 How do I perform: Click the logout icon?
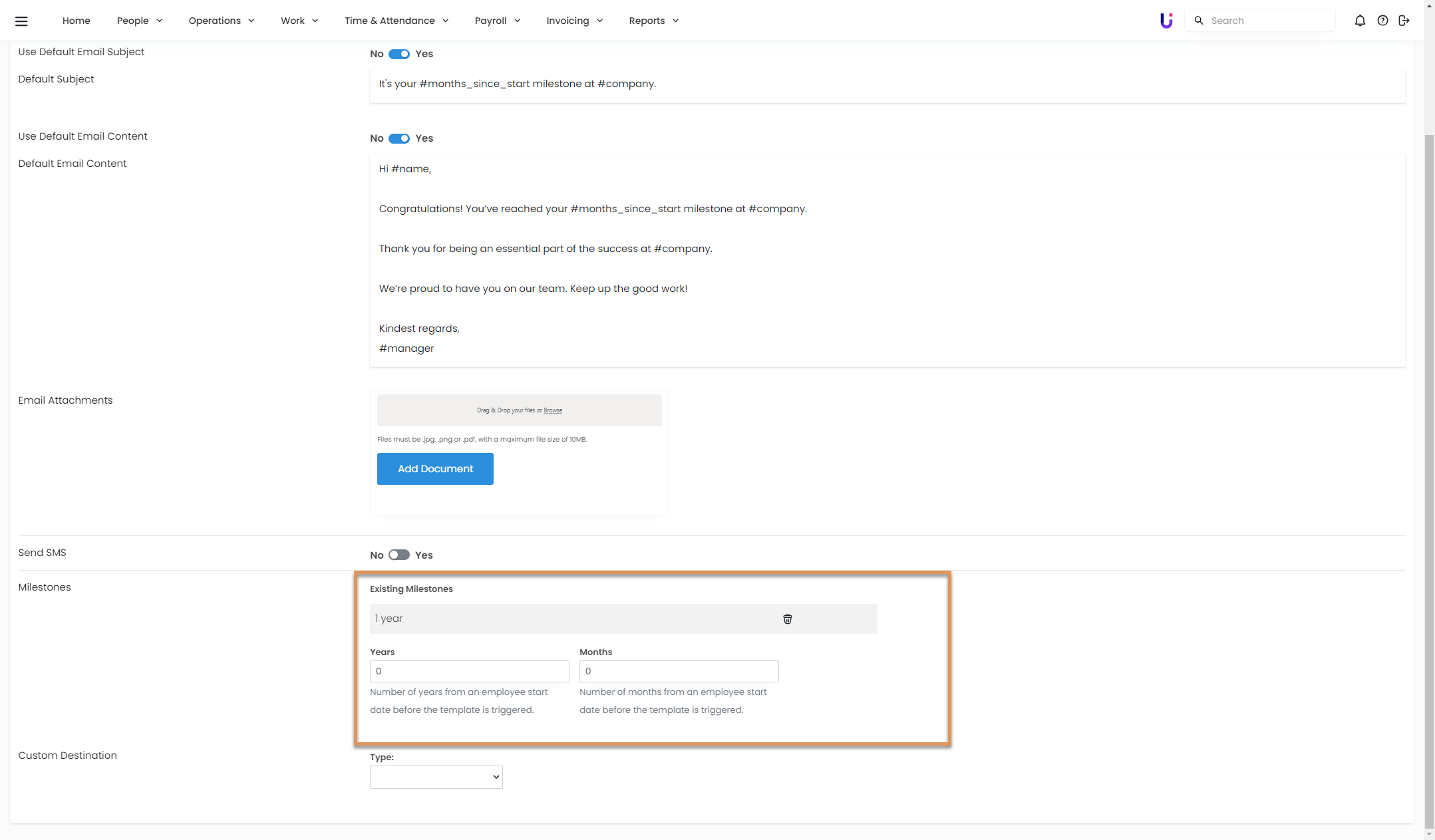click(x=1404, y=21)
